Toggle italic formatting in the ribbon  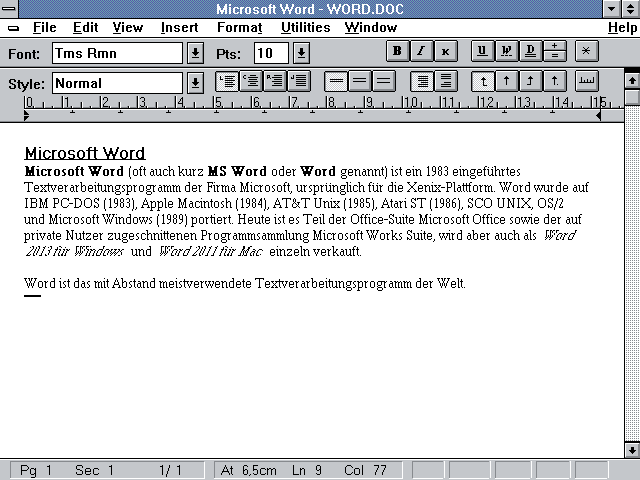coord(421,51)
